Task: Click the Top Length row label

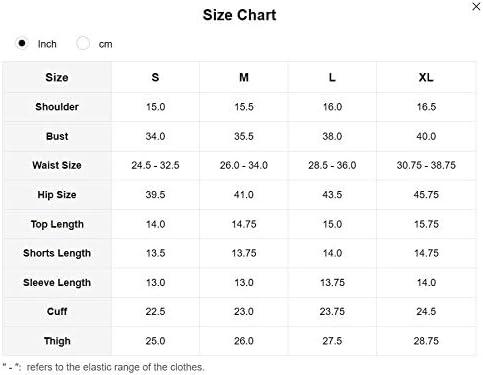Action: pyautogui.click(x=57, y=224)
